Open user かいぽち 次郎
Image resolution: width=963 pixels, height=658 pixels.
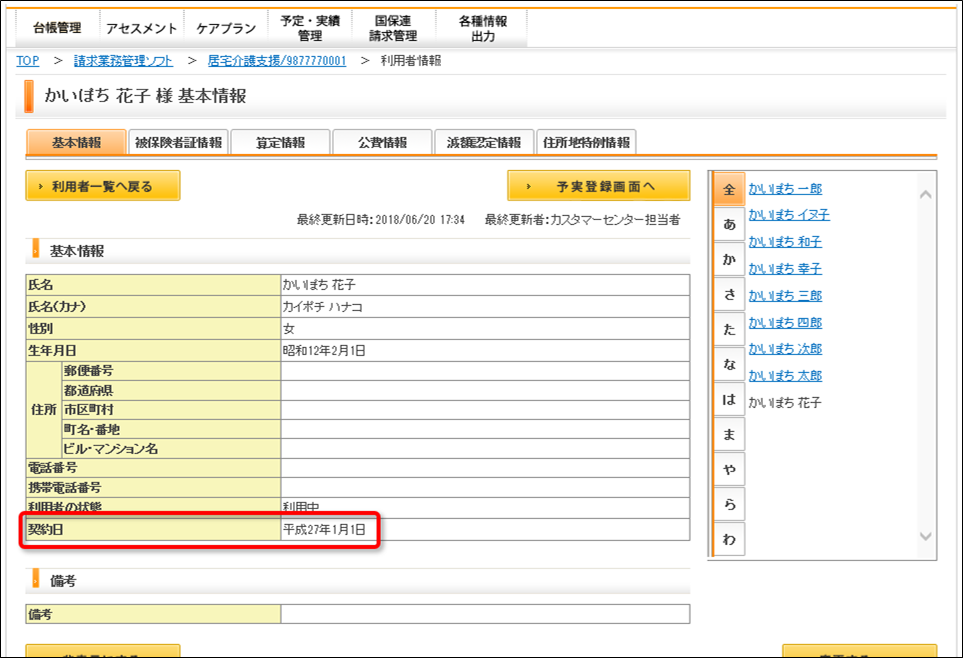tap(785, 348)
